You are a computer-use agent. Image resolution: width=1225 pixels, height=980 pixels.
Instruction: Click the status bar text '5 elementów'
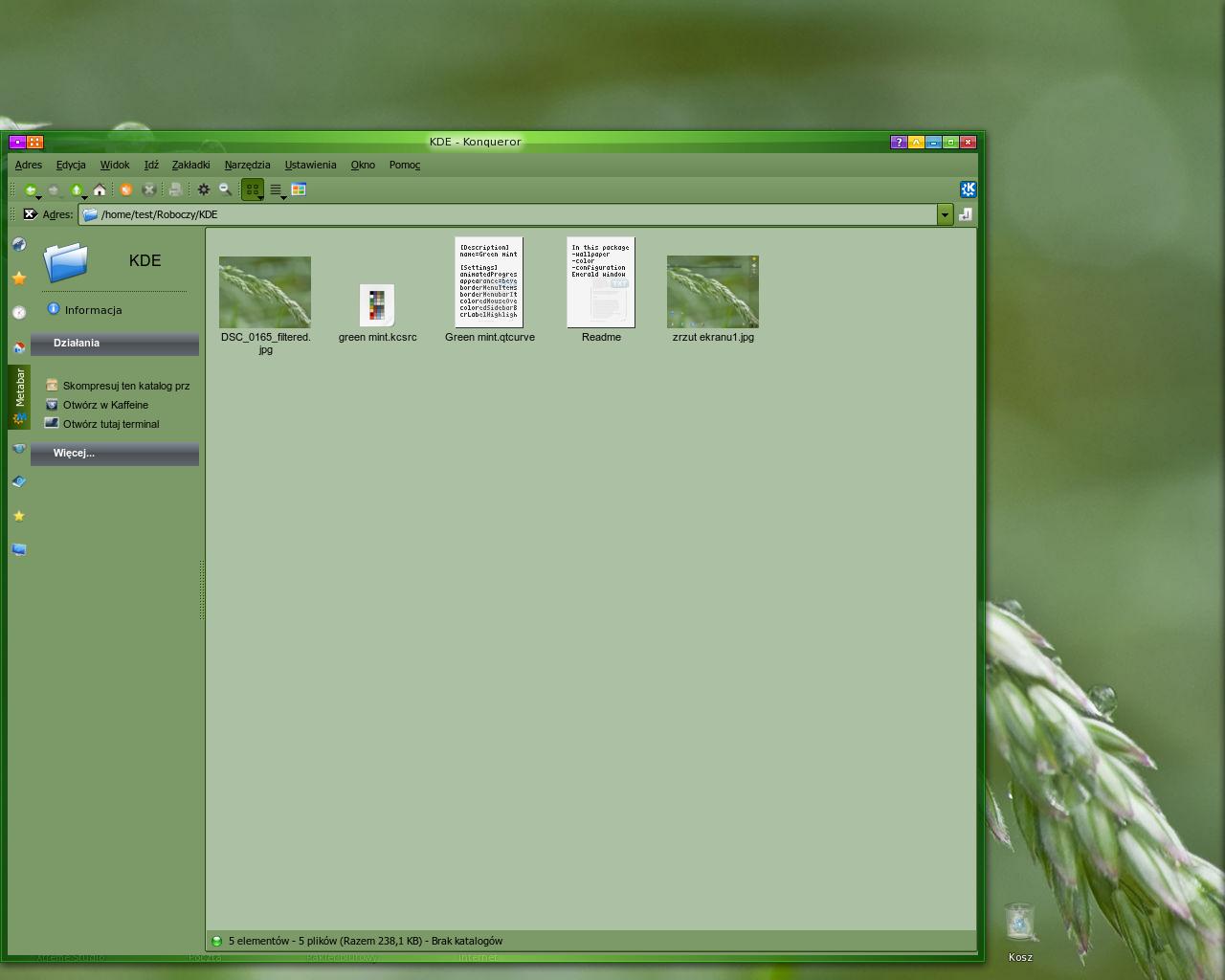pos(258,941)
